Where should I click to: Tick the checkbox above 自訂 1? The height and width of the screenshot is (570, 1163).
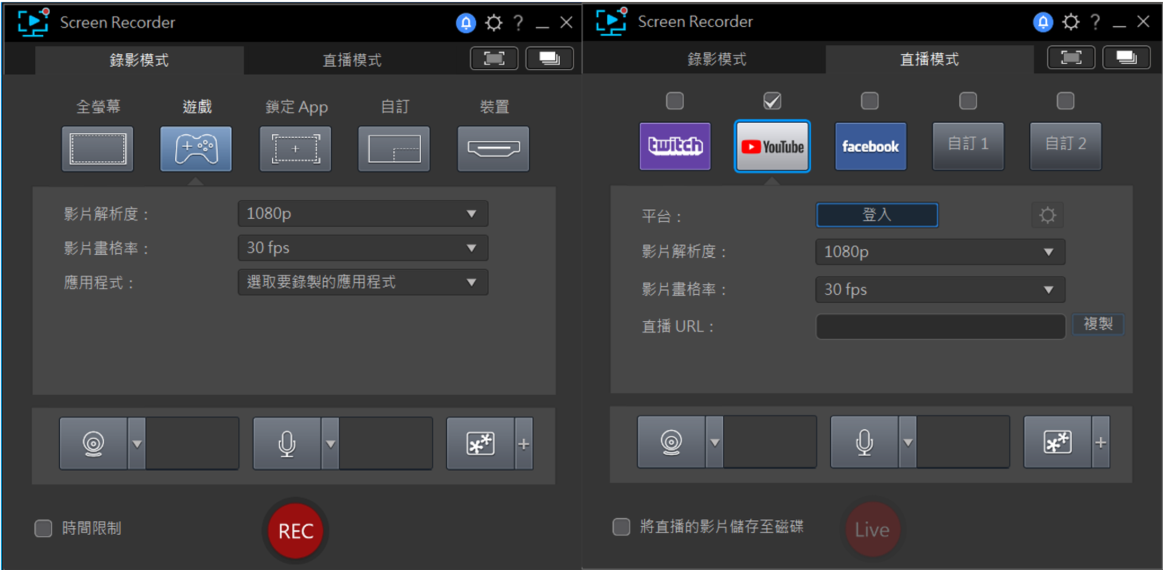[968, 99]
